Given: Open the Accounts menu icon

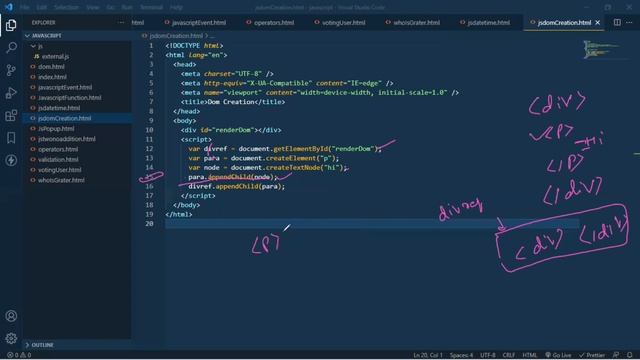Looking at the screenshot, I should tap(11, 316).
